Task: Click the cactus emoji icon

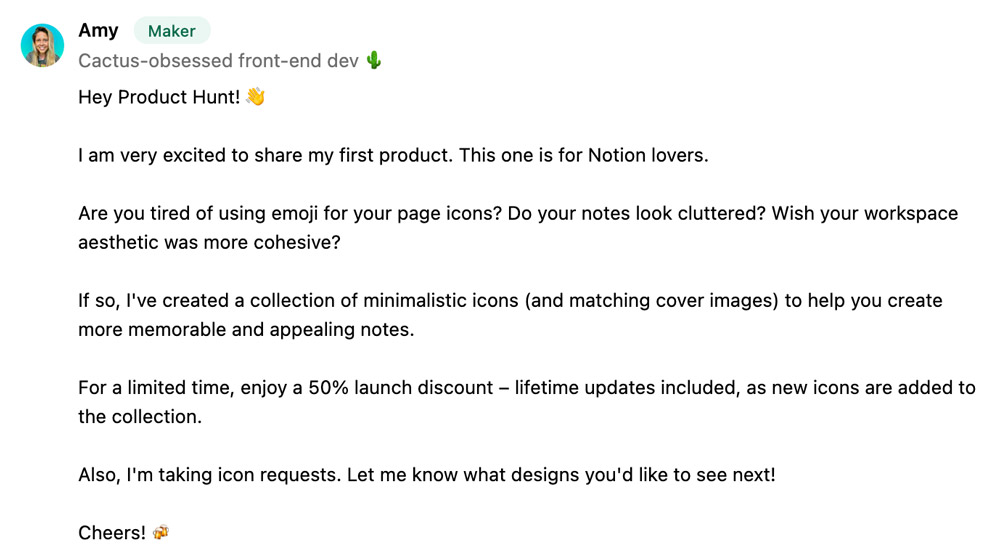Action: pyautogui.click(x=374, y=61)
